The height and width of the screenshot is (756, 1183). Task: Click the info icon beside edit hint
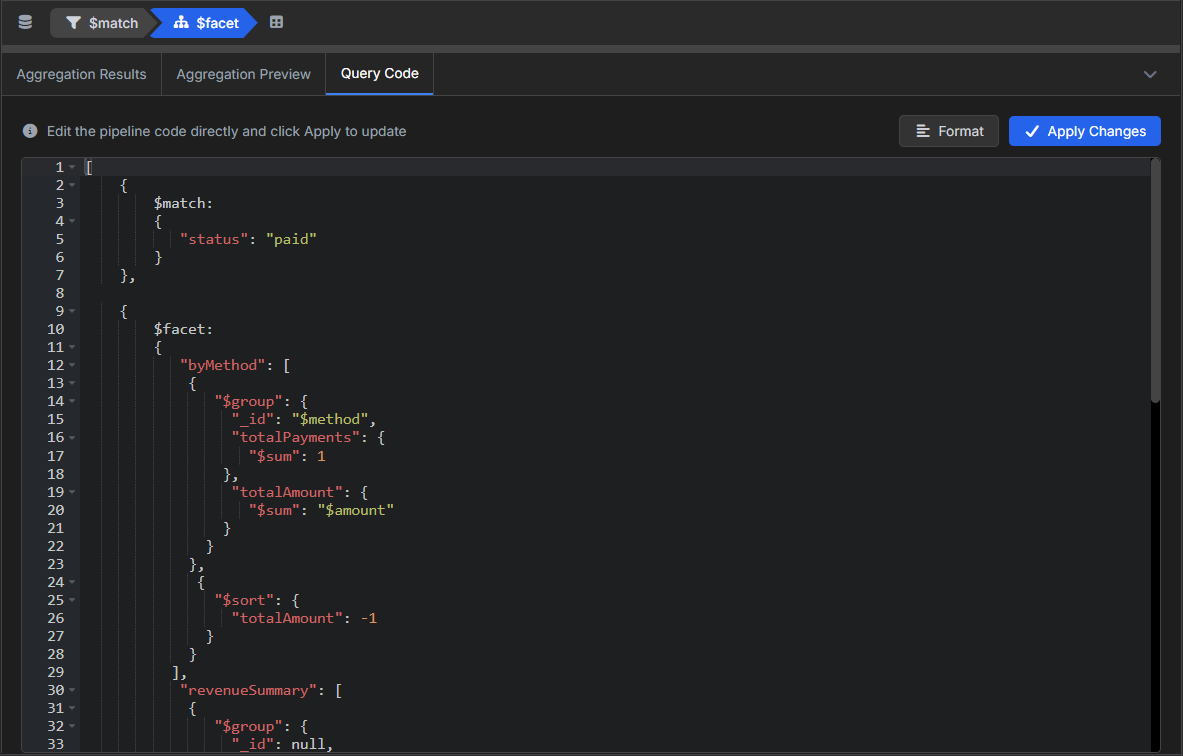tap(30, 131)
